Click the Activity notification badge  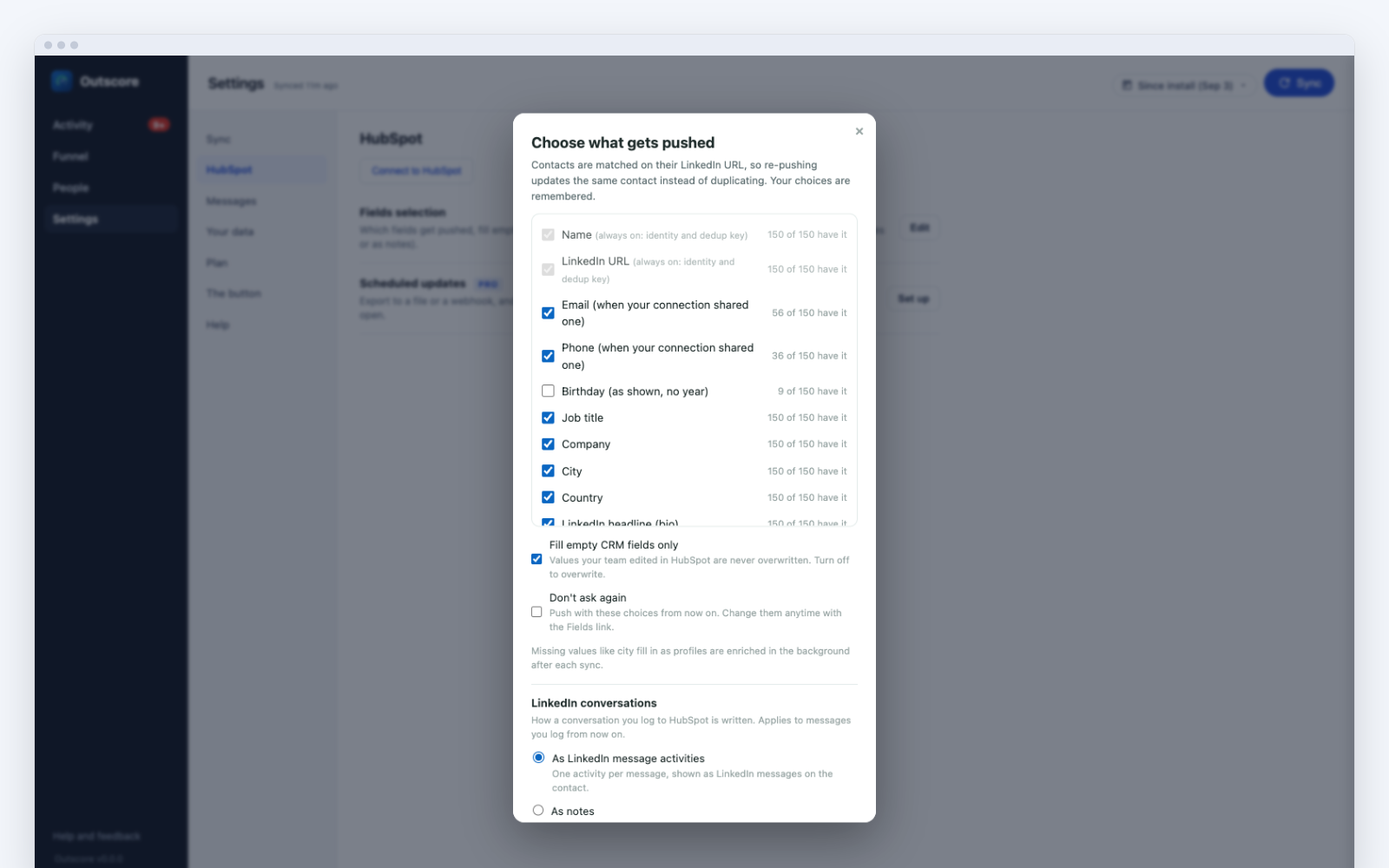158,125
